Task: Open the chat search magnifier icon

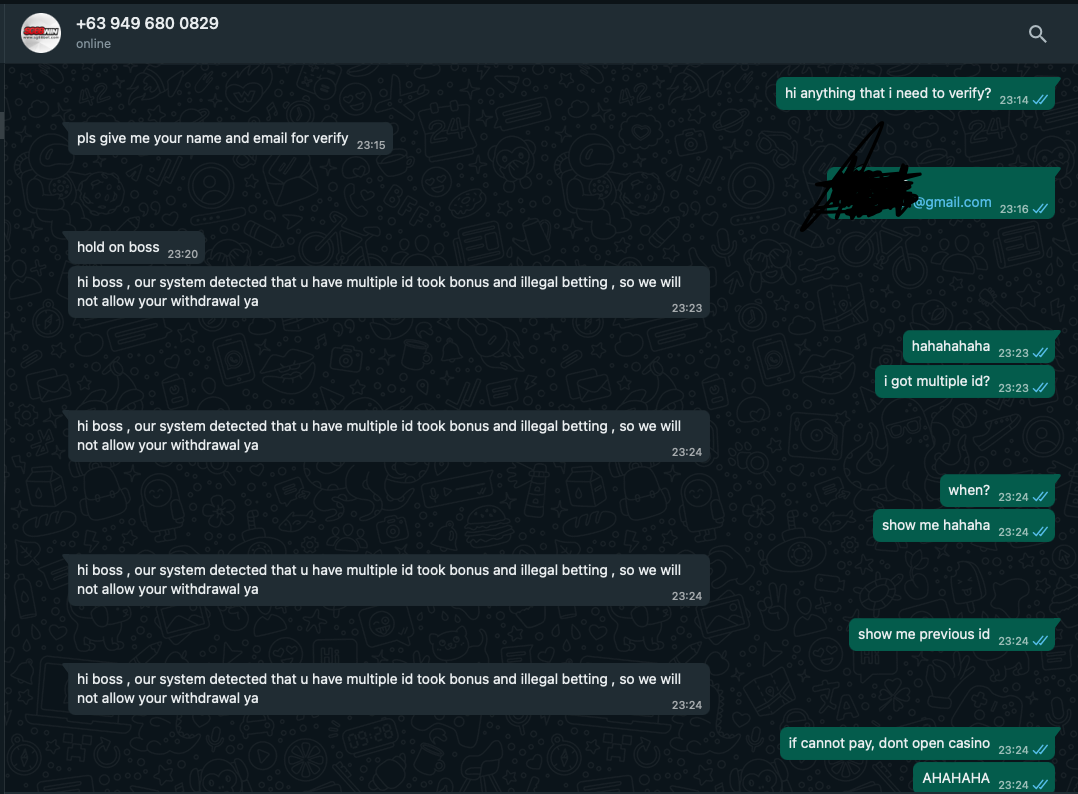Action: (1037, 34)
